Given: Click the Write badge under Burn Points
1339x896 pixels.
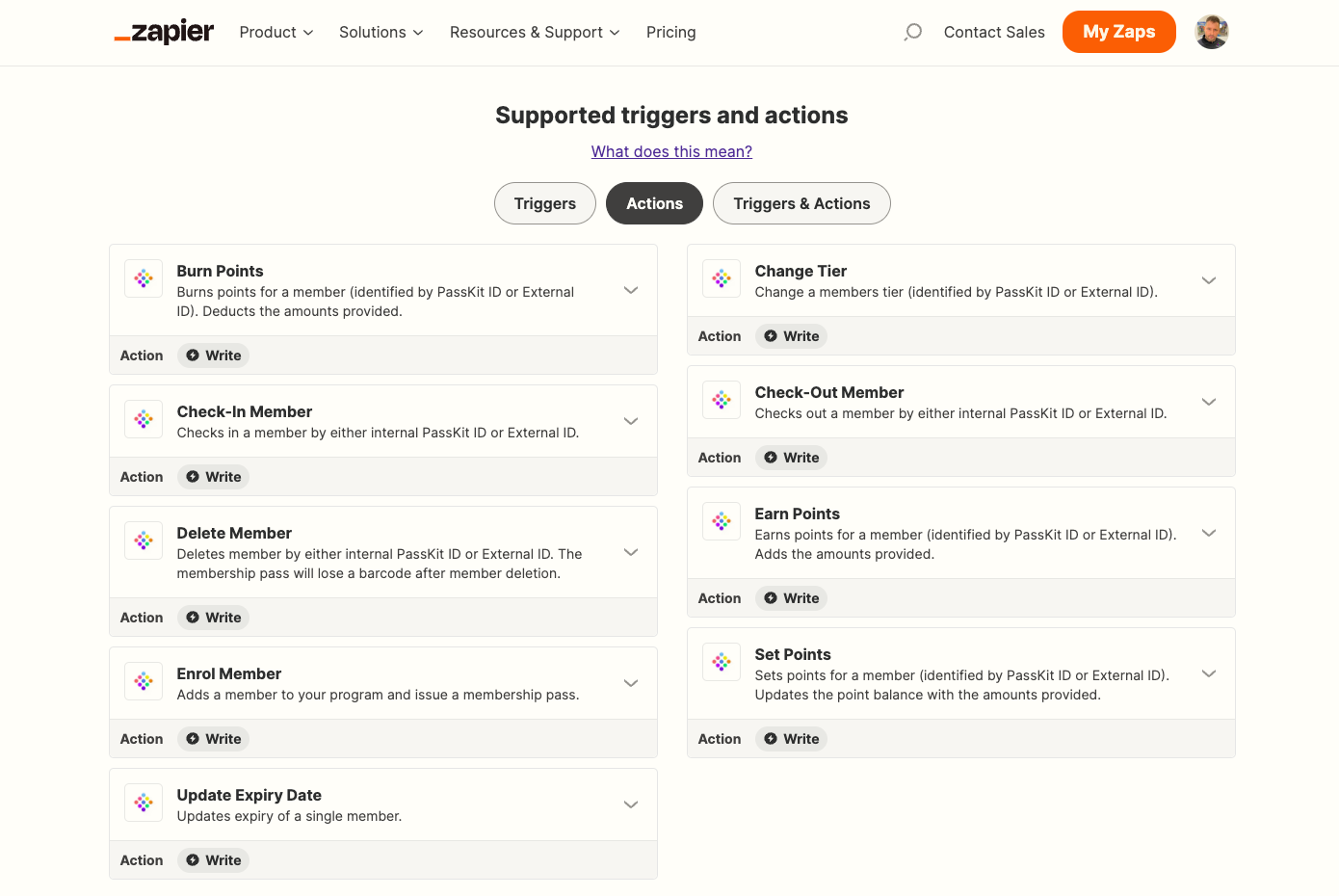Looking at the screenshot, I should (x=213, y=356).
